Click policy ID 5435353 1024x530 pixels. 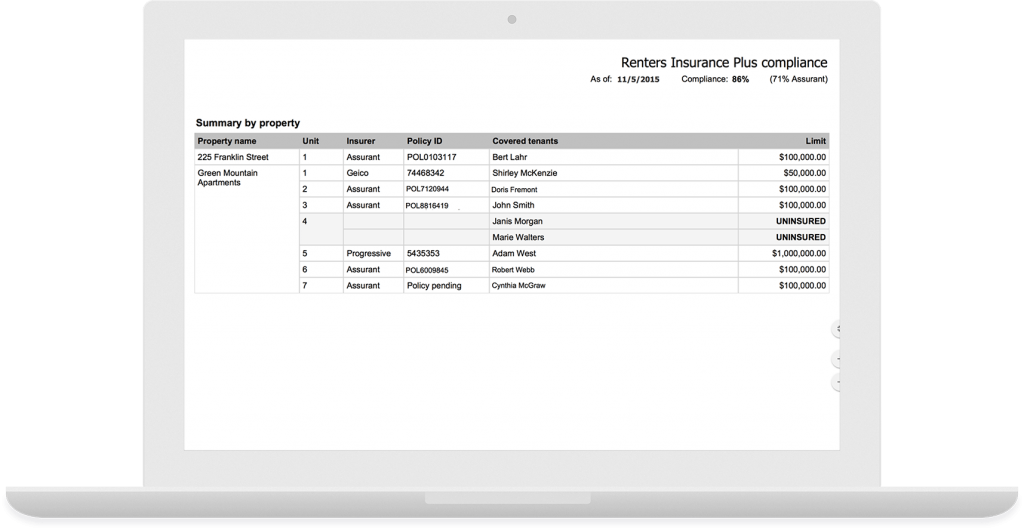pyautogui.click(x=423, y=253)
